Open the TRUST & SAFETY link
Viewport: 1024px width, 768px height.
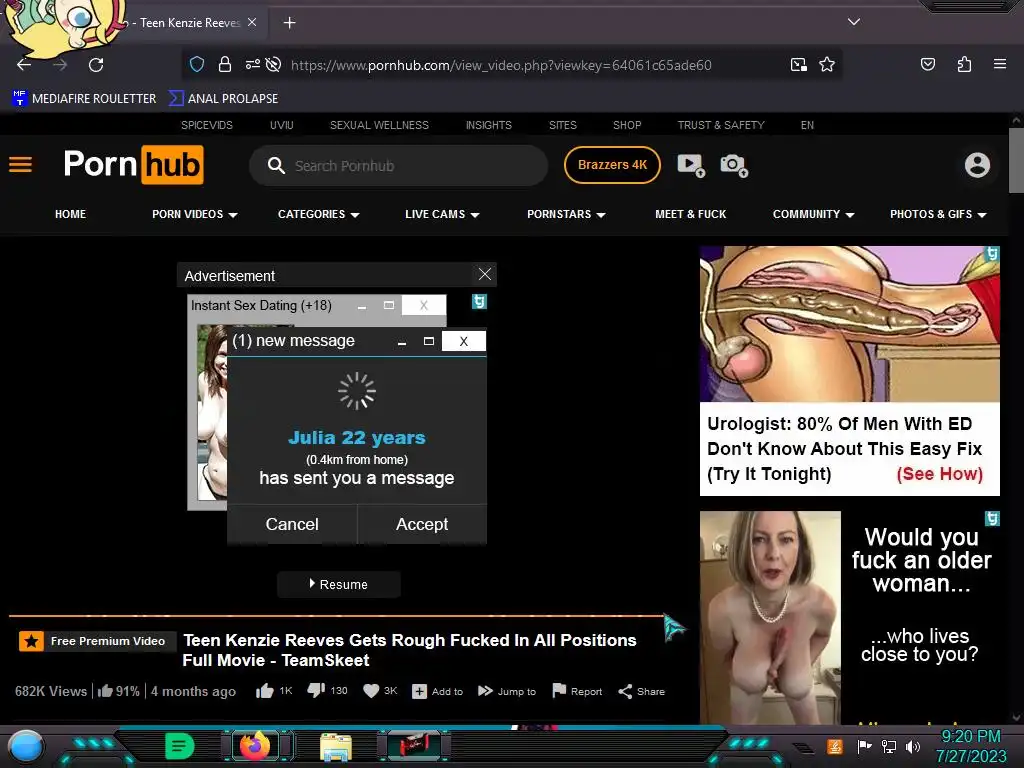[721, 125]
